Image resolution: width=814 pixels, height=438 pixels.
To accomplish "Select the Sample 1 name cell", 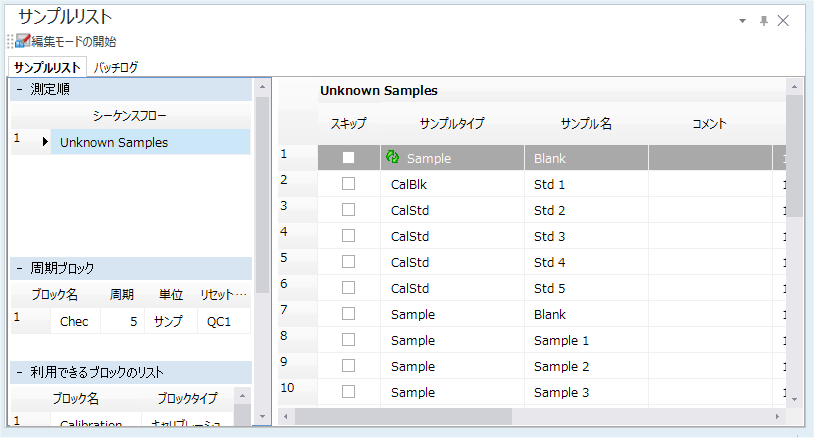I will coord(586,340).
